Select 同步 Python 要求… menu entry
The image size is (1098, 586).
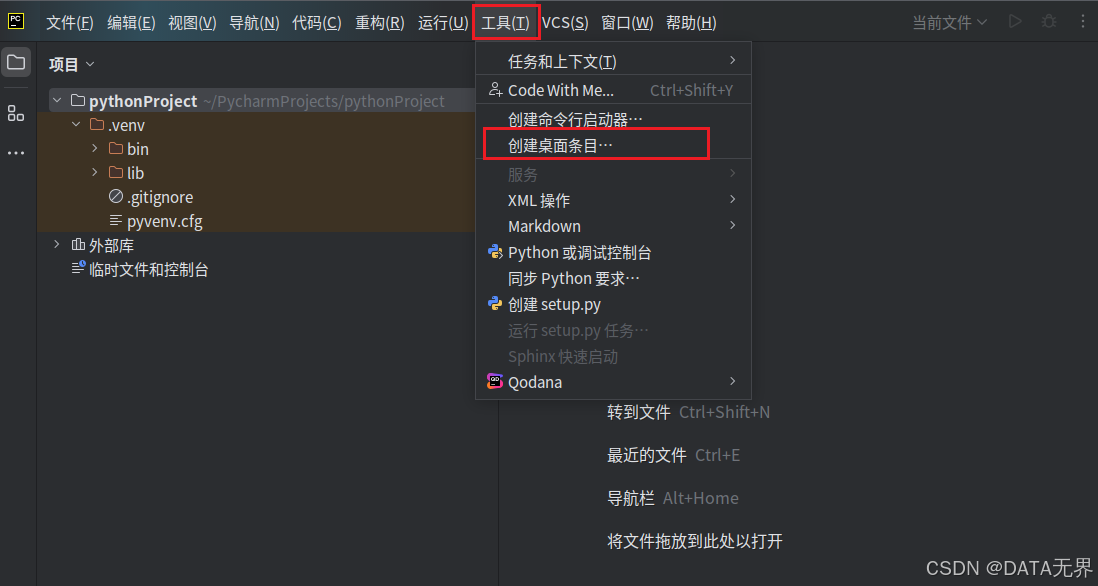click(x=613, y=278)
